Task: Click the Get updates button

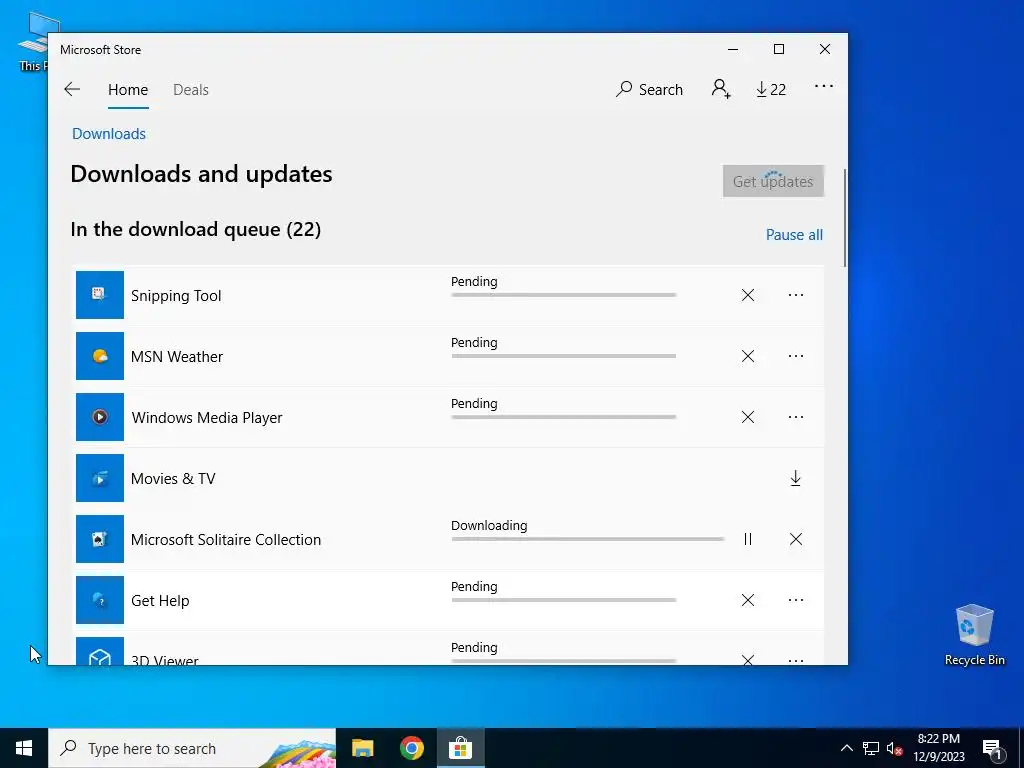Action: coord(773,181)
